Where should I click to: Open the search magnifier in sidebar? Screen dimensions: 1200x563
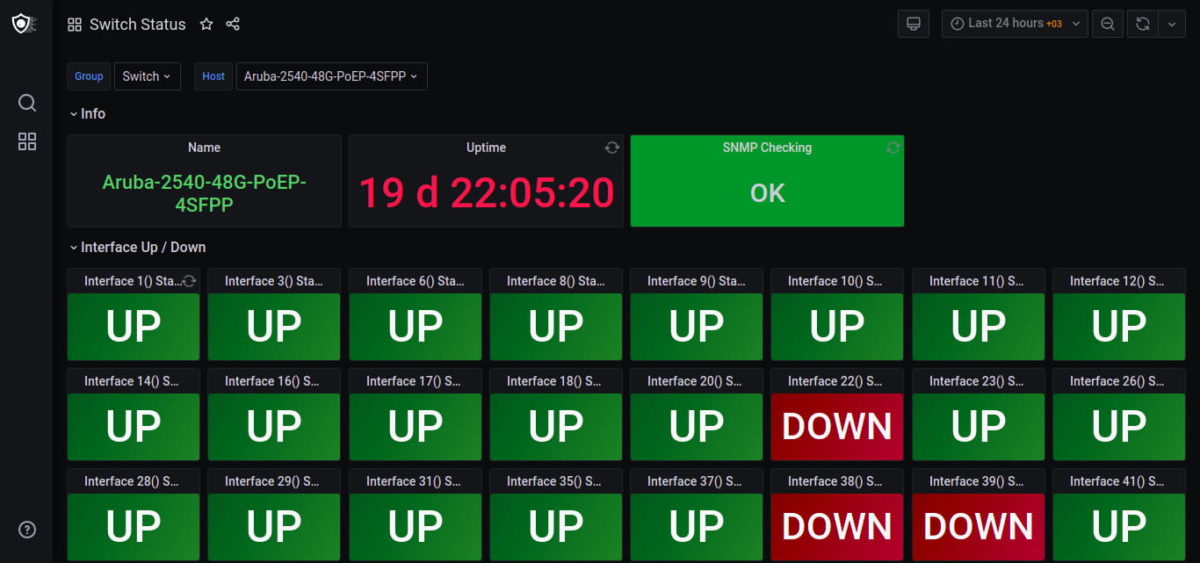[27, 103]
